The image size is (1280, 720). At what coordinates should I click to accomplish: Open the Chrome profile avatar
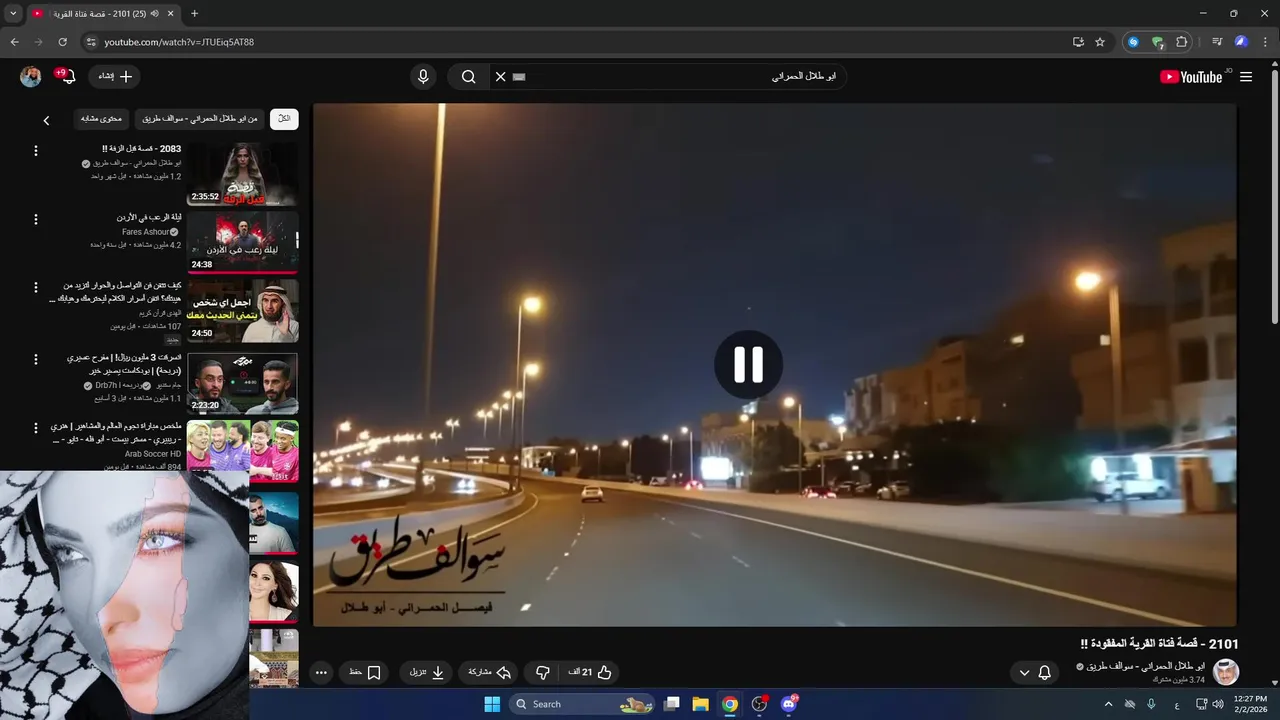pyautogui.click(x=1241, y=42)
